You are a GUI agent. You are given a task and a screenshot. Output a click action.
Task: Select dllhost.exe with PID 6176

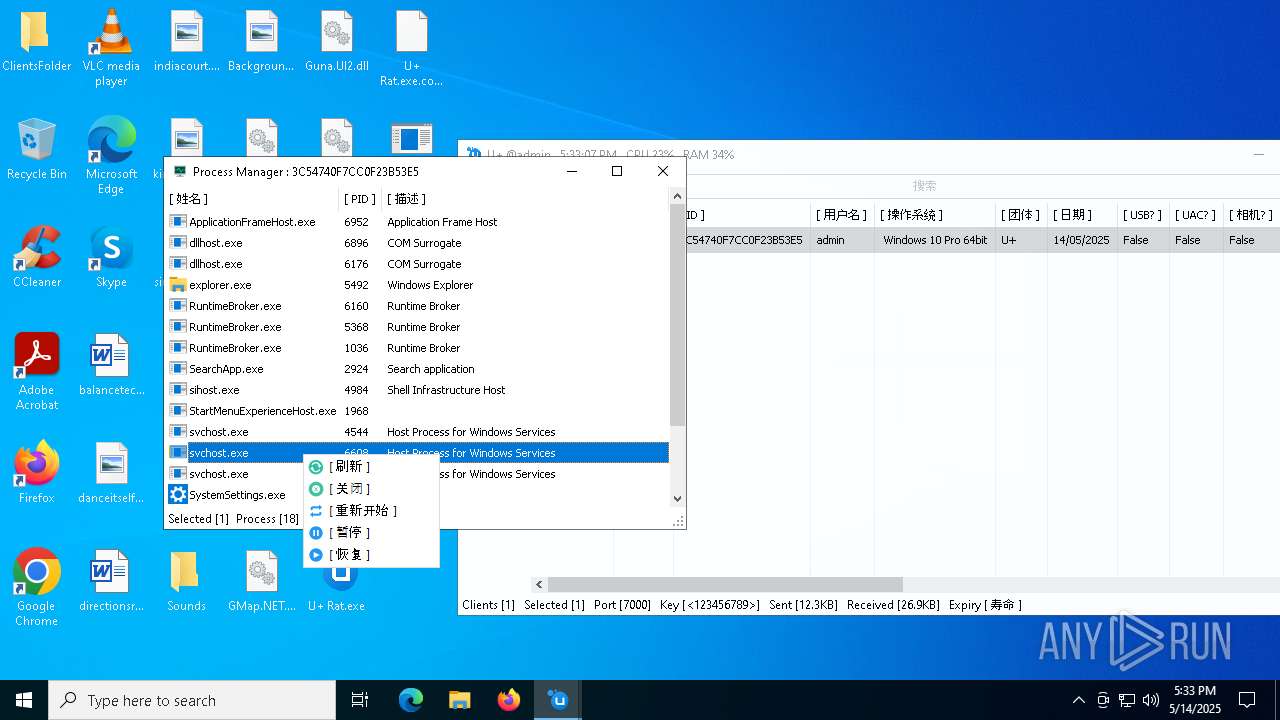pyautogui.click(x=418, y=264)
